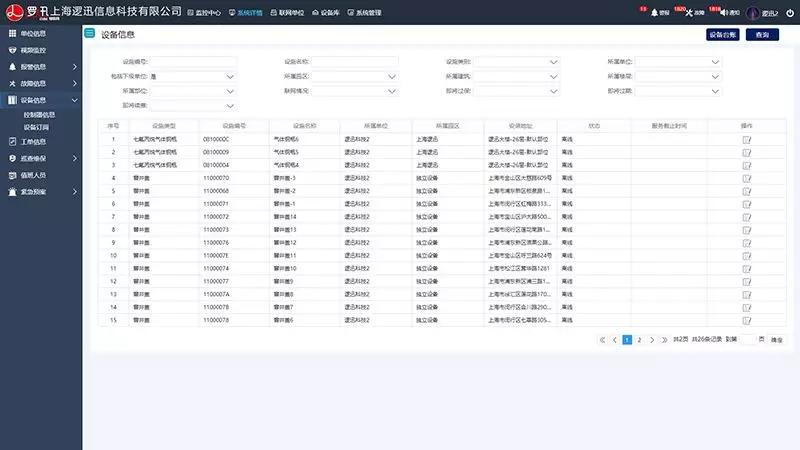Go to the last page arrow

[664, 340]
